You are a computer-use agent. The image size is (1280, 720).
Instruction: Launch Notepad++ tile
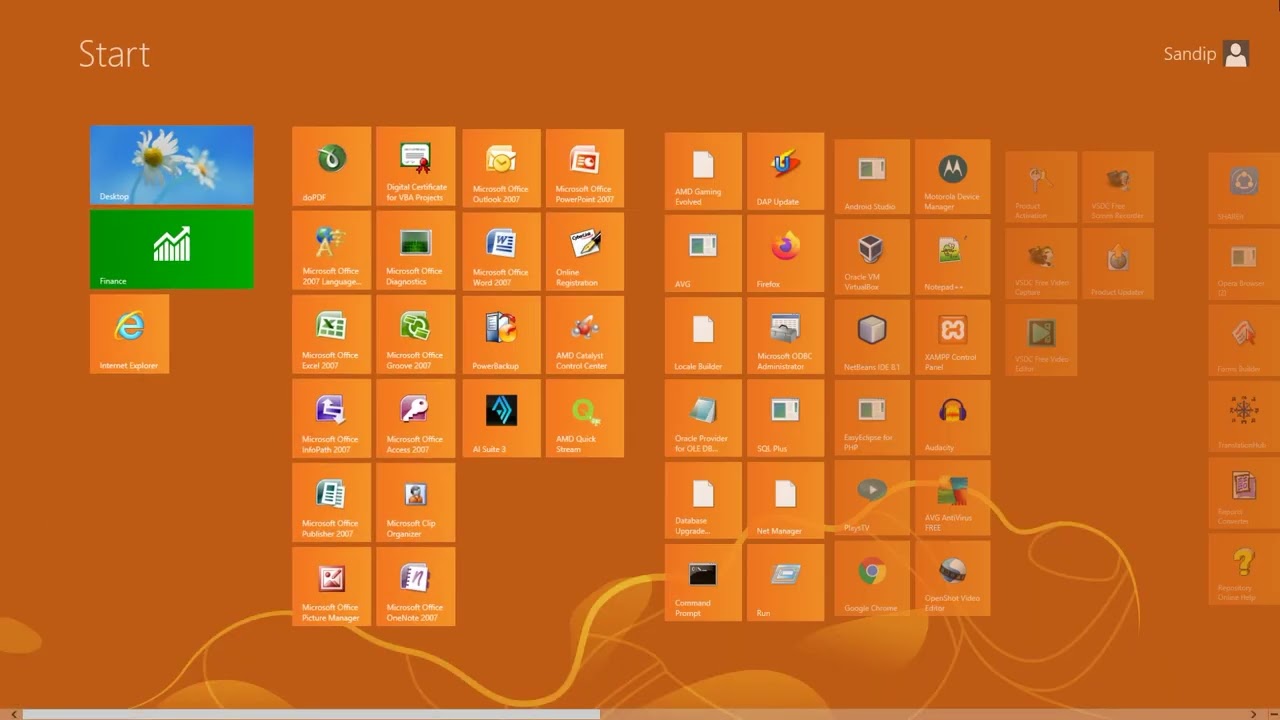coord(953,257)
